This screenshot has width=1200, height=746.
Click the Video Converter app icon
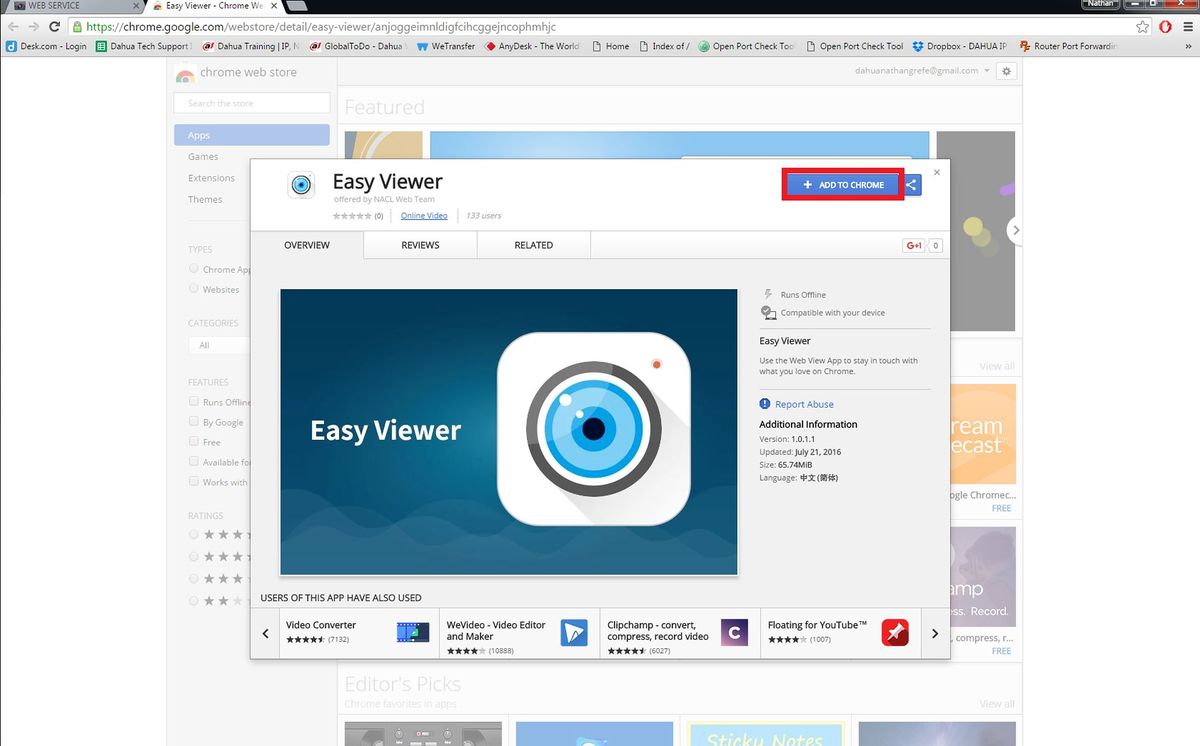(x=413, y=632)
